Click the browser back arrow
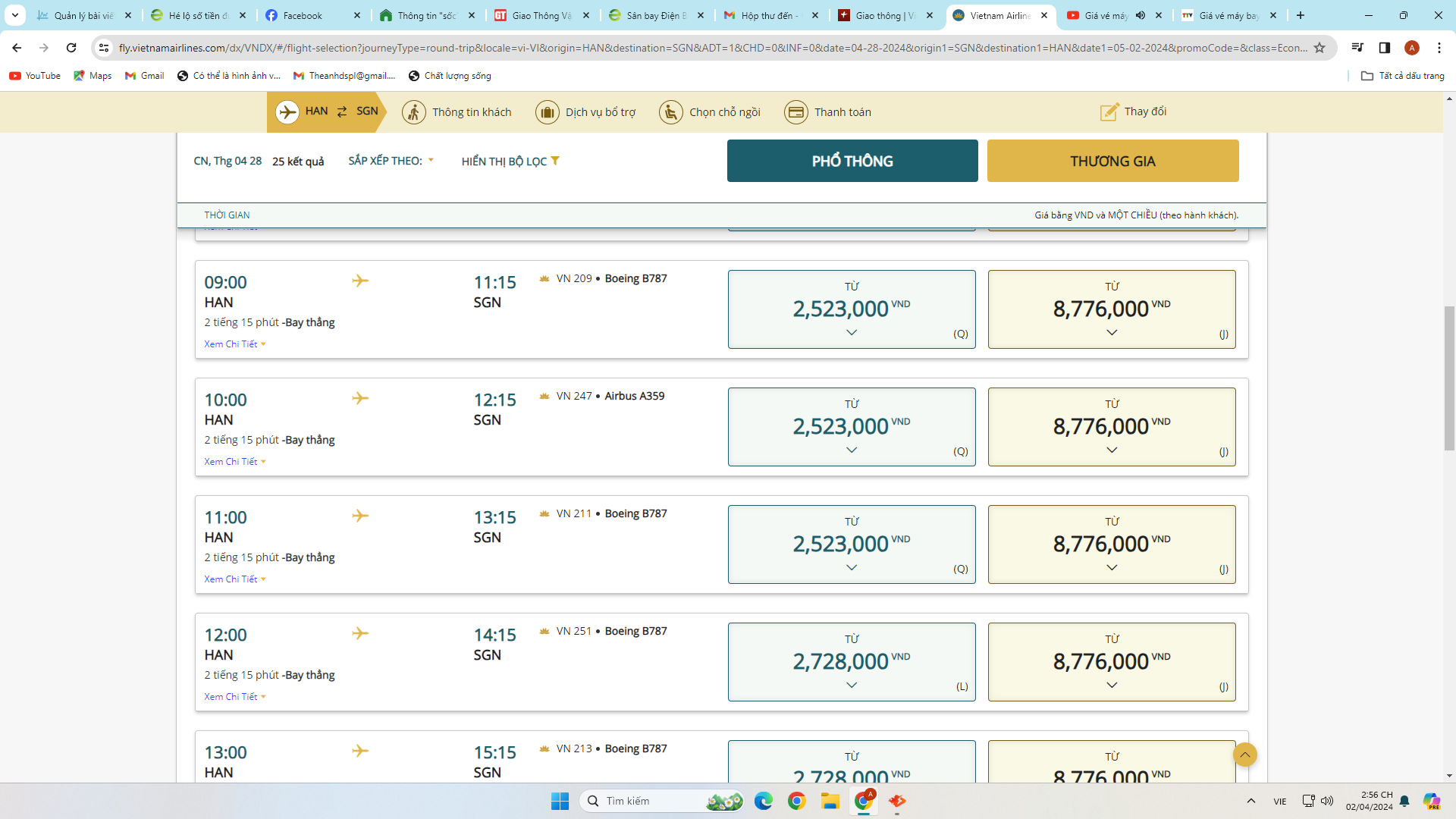This screenshot has width=1456, height=819. 17,48
